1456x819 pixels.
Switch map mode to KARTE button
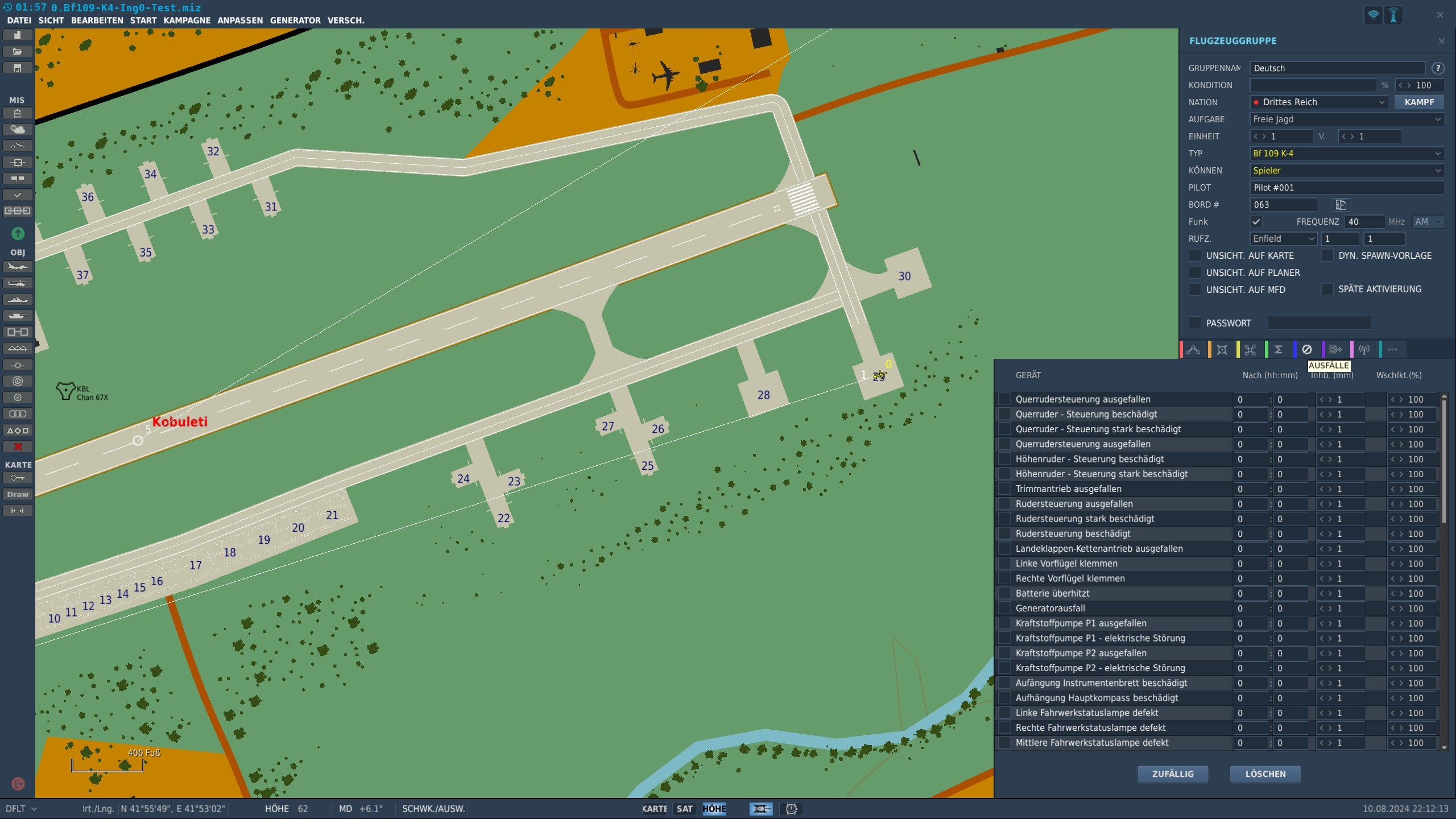655,809
